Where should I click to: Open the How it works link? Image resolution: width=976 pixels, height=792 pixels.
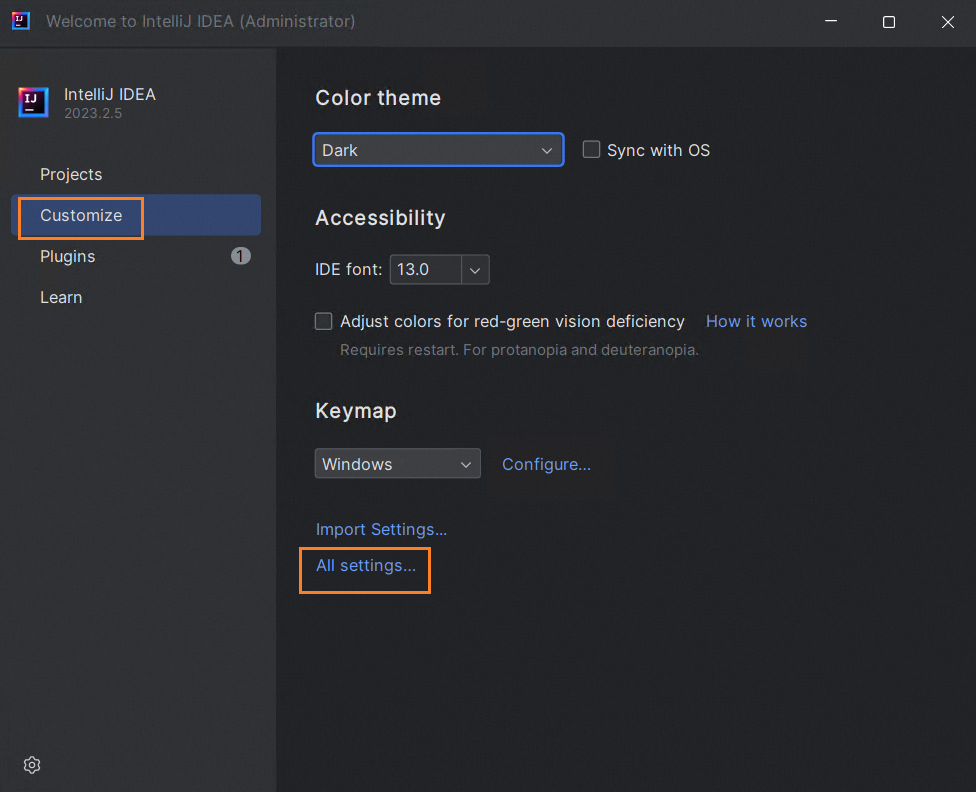tap(756, 321)
